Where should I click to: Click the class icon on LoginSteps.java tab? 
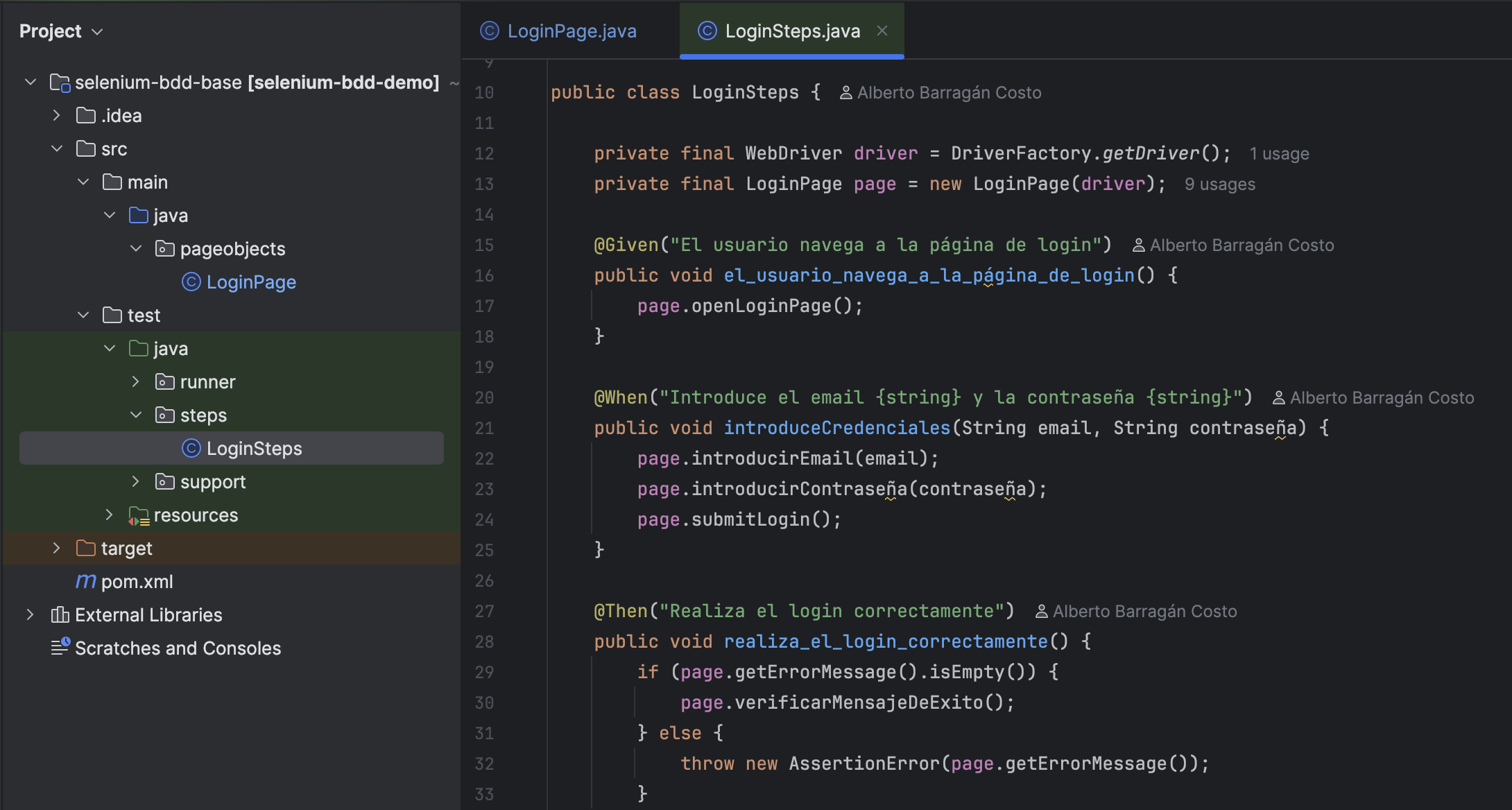pos(707,31)
